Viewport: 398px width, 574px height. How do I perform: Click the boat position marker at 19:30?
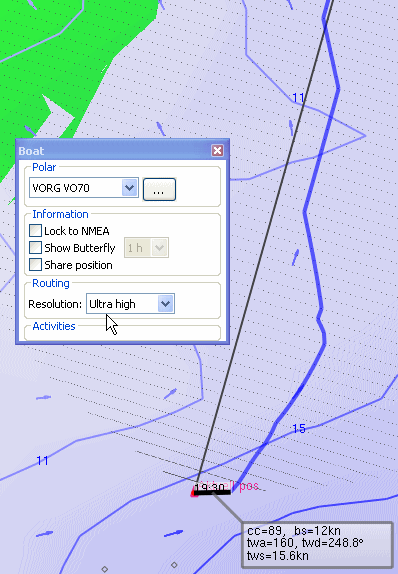point(212,489)
